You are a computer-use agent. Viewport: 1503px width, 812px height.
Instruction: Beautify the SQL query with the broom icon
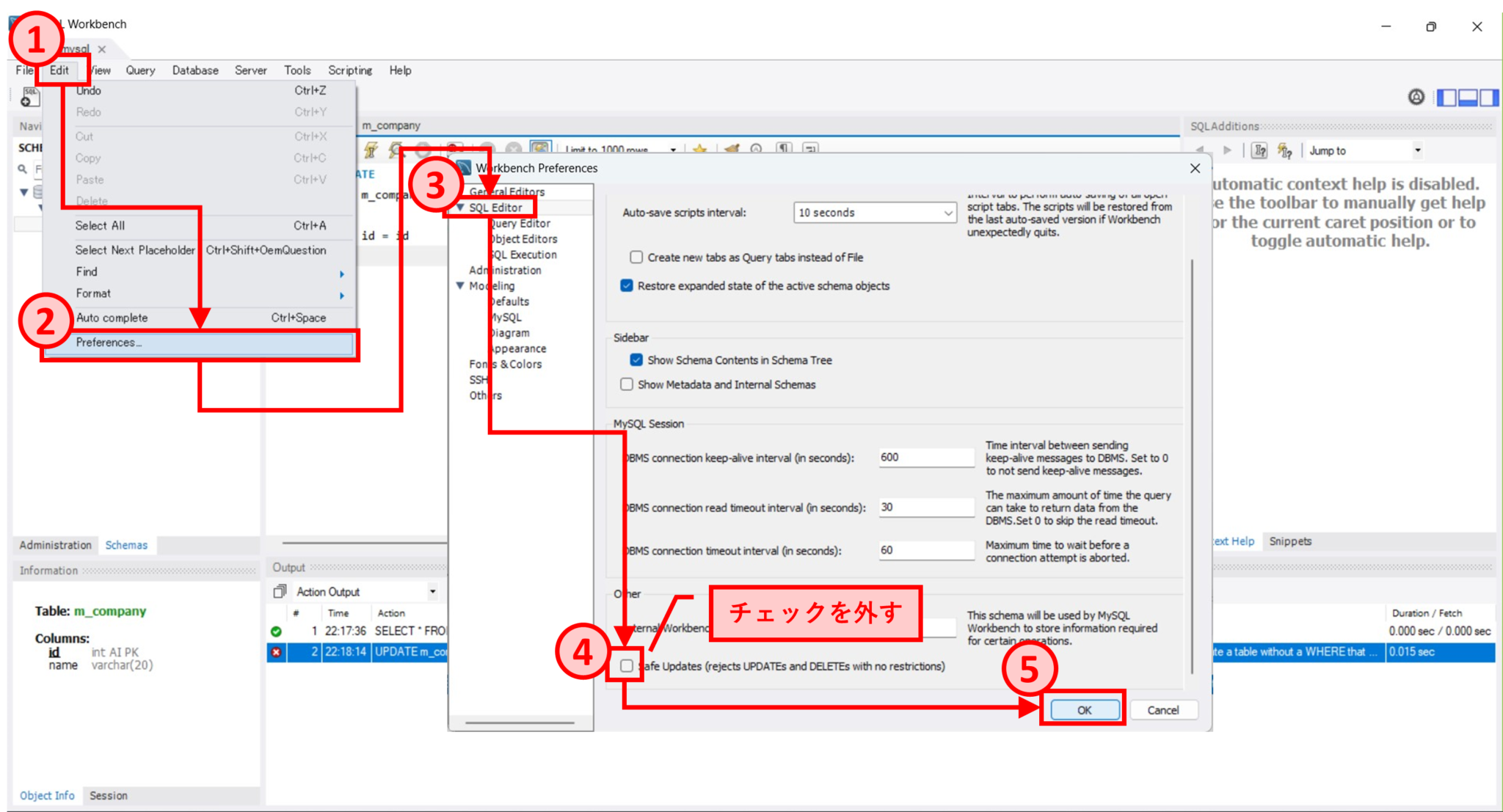[733, 149]
